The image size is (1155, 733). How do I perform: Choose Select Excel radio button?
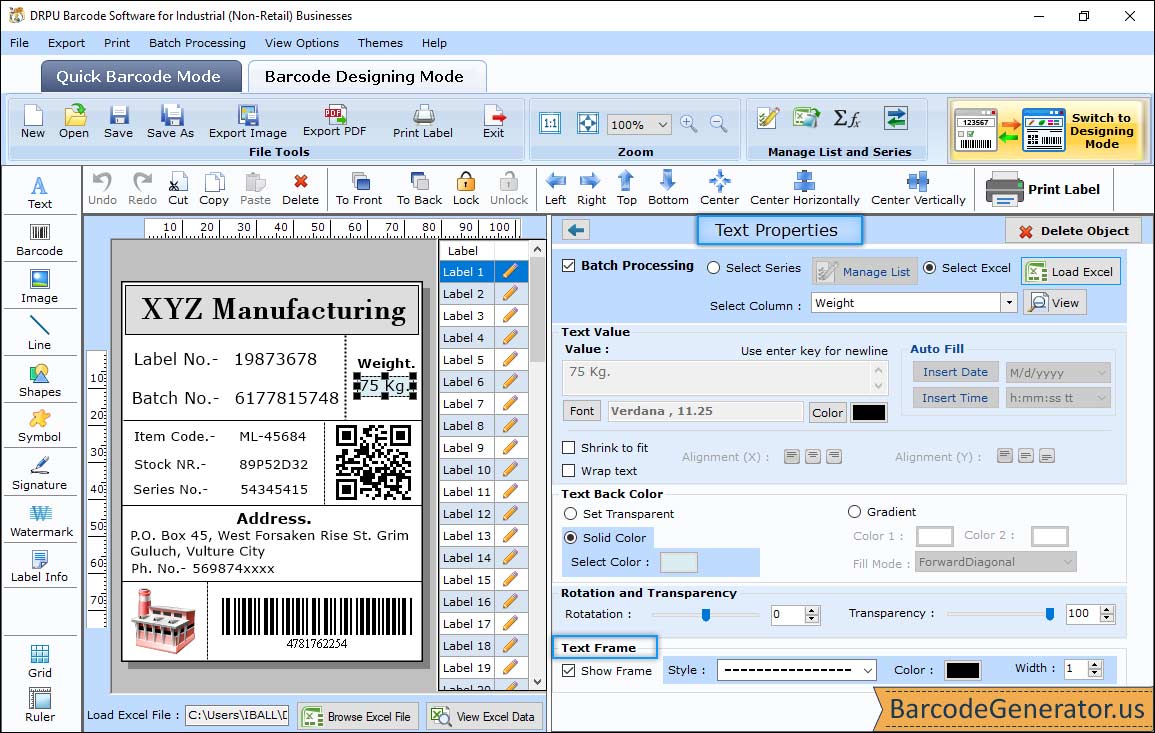(930, 268)
